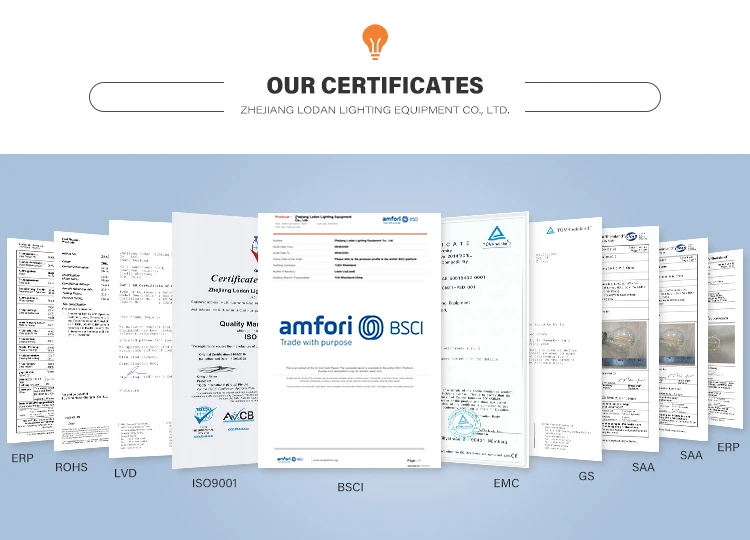Open the rightmost ERP certificate page
Viewport: 750px width, 540px height.
click(726, 339)
